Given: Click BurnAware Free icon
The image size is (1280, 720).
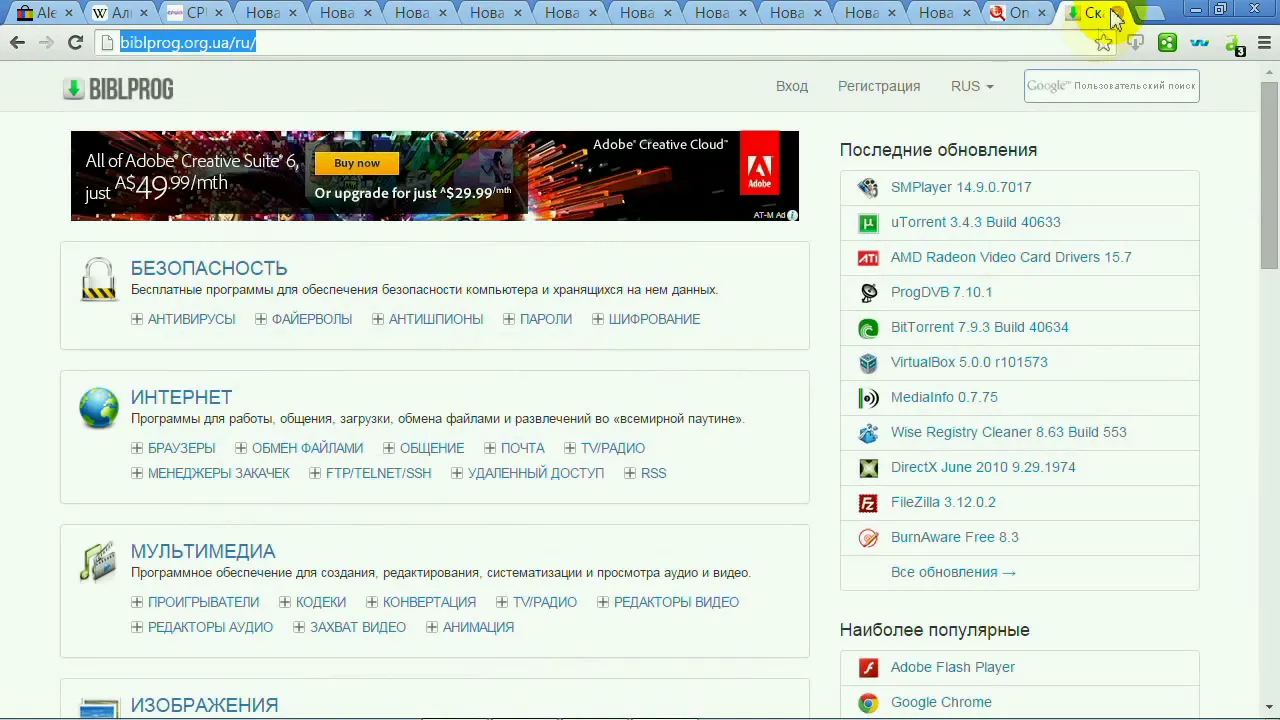Looking at the screenshot, I should click(868, 537).
